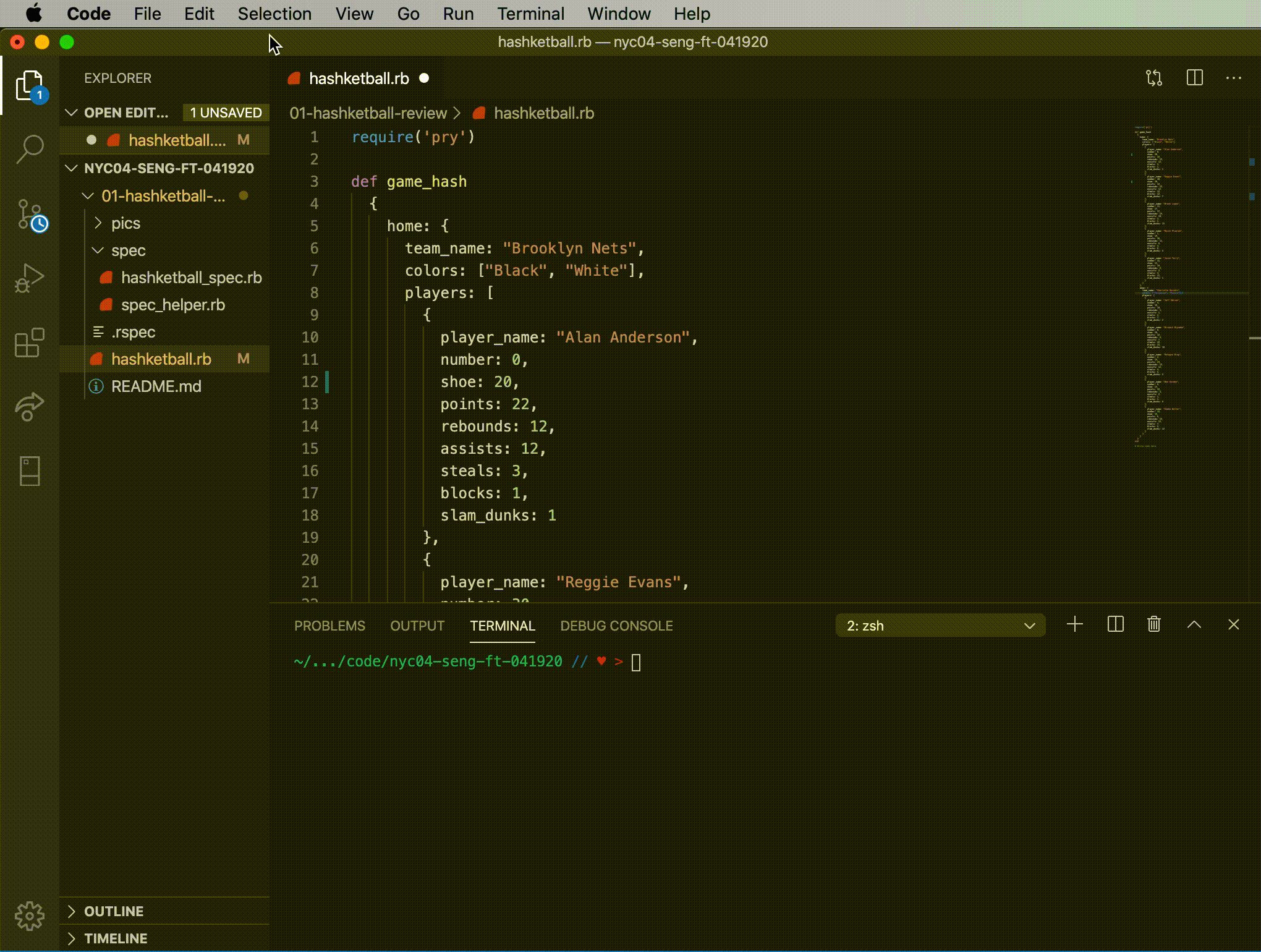This screenshot has height=952, width=1261.
Task: Open the Selection menu
Action: pos(274,14)
